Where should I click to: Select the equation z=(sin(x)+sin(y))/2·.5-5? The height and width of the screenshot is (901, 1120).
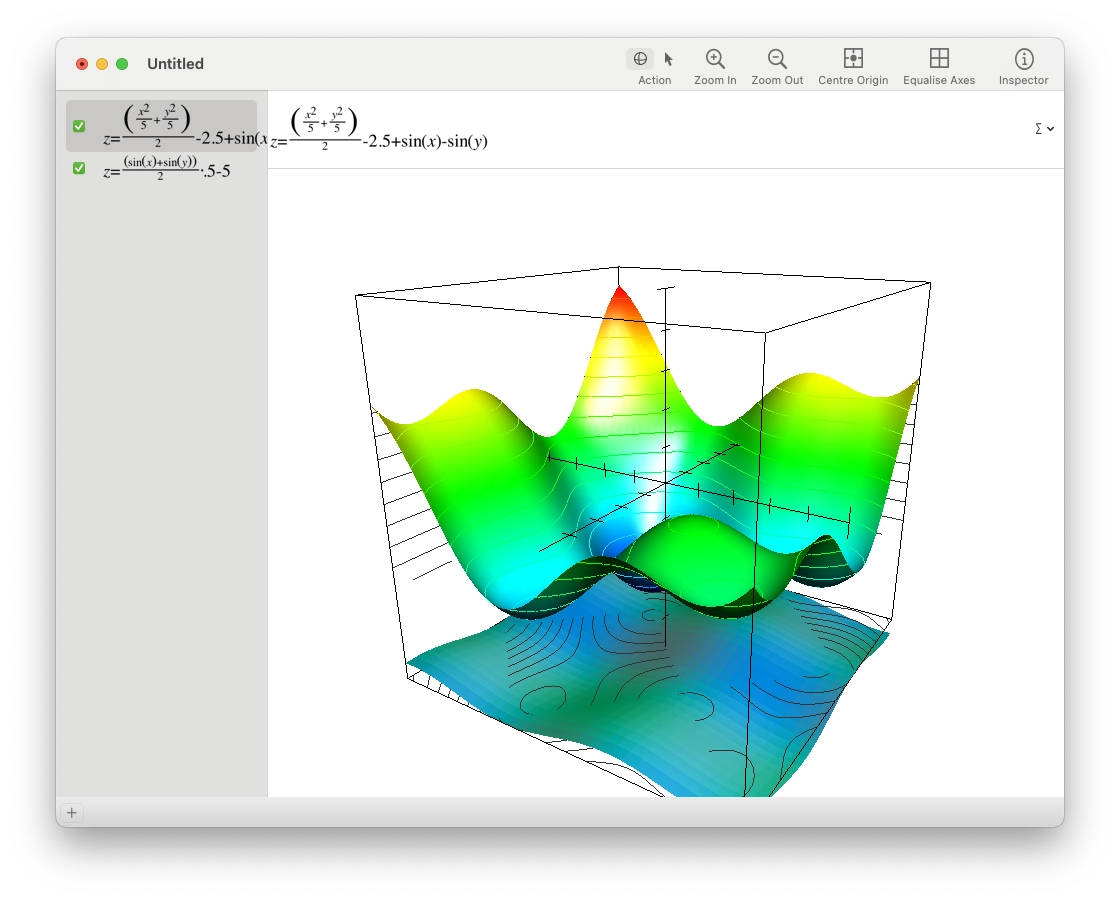[166, 169]
